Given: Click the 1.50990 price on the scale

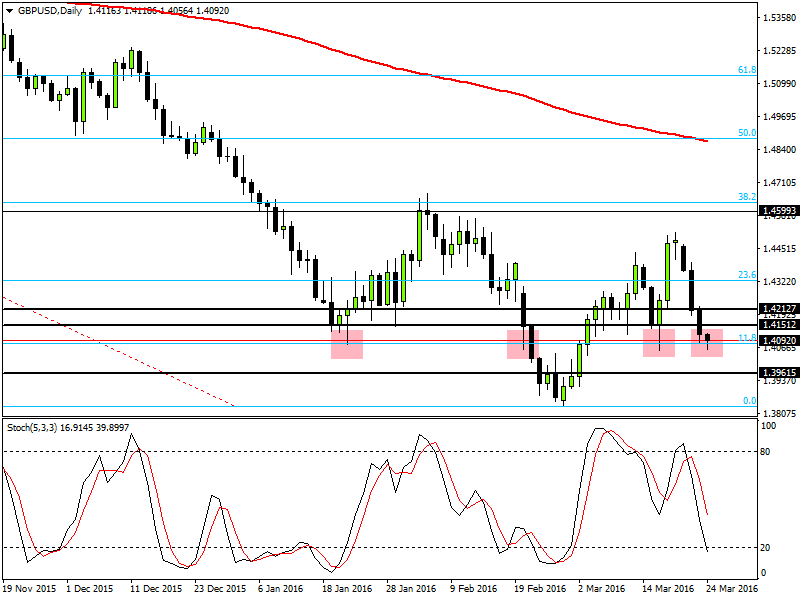Looking at the screenshot, I should click(x=779, y=84).
